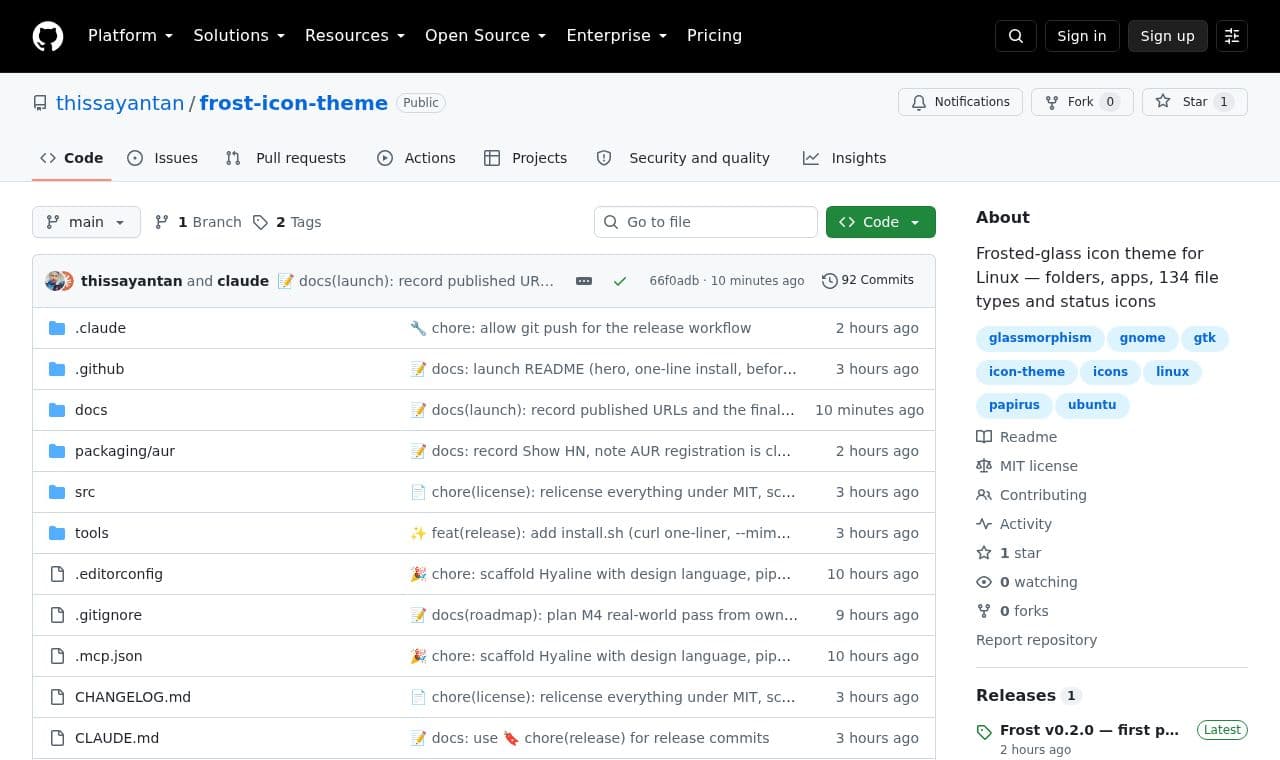1280x760 pixels.
Task: Open the search magnifier button
Action: [x=1016, y=36]
